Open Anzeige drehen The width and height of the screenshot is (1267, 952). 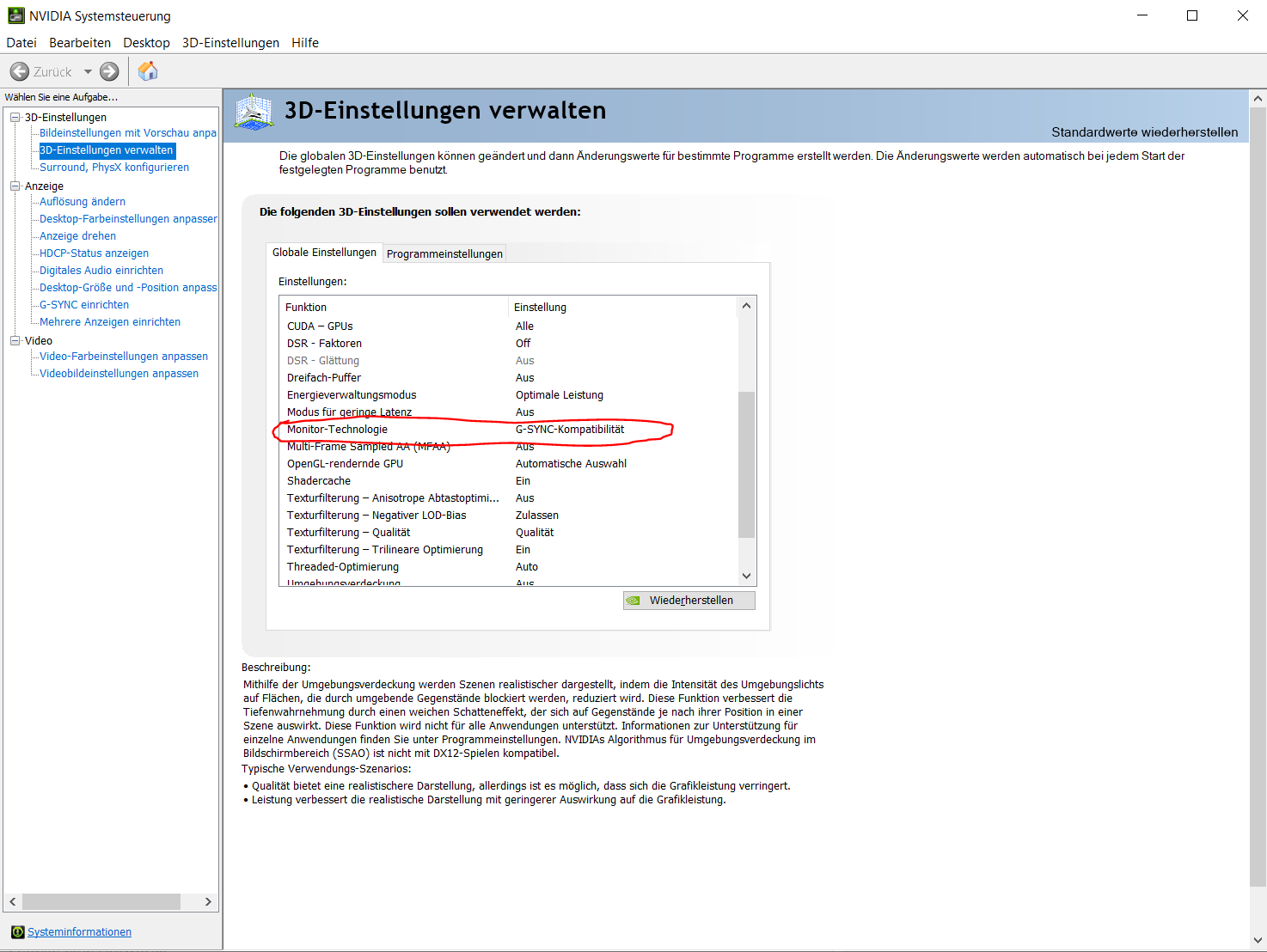[77, 236]
